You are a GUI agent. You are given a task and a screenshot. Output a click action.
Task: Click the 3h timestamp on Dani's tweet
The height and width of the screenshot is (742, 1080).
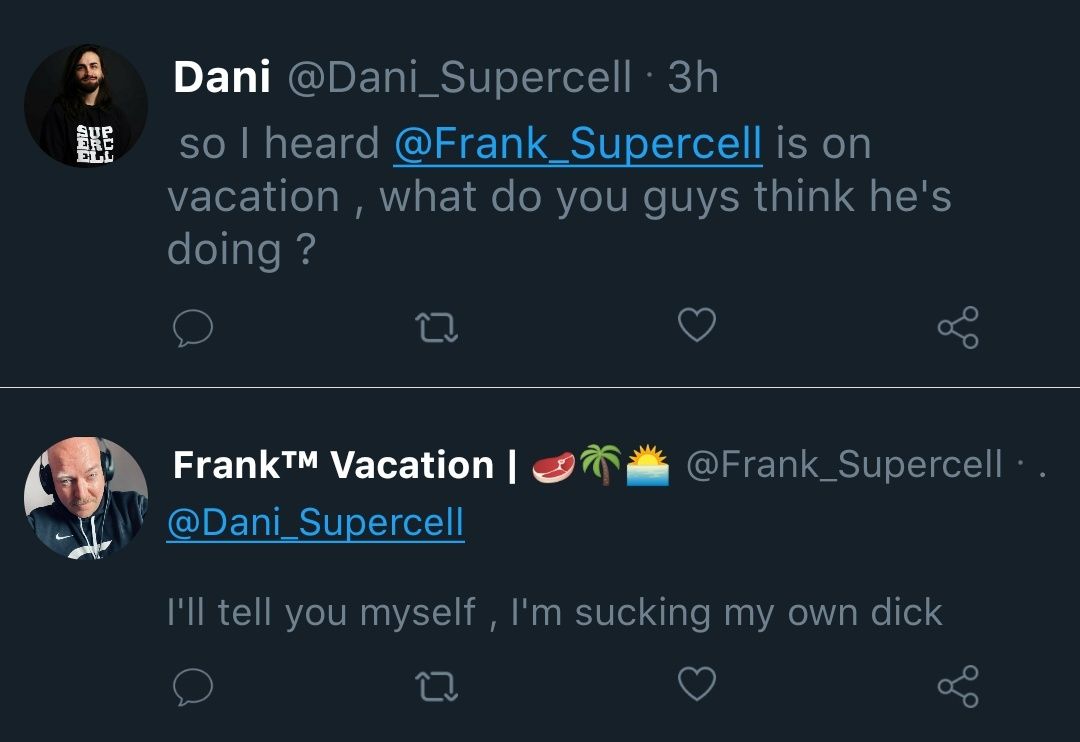pos(691,78)
